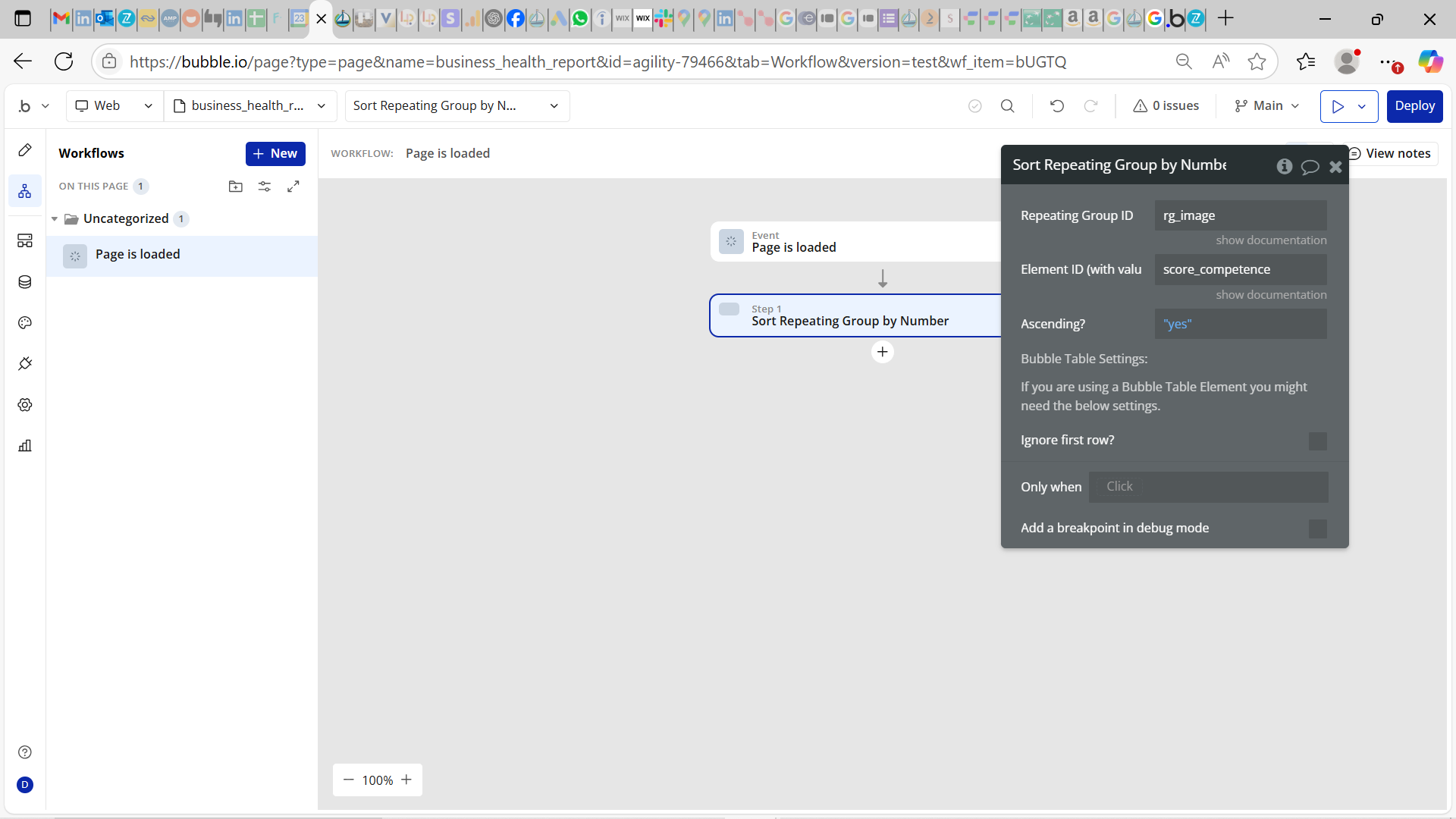Go back in the browser
1456x819 pixels.
23,61
